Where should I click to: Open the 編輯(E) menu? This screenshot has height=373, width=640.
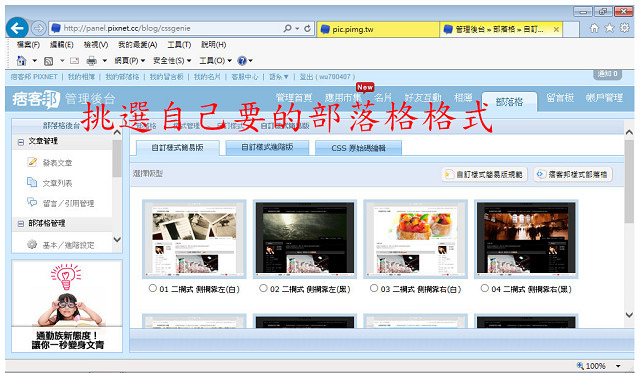[61, 44]
